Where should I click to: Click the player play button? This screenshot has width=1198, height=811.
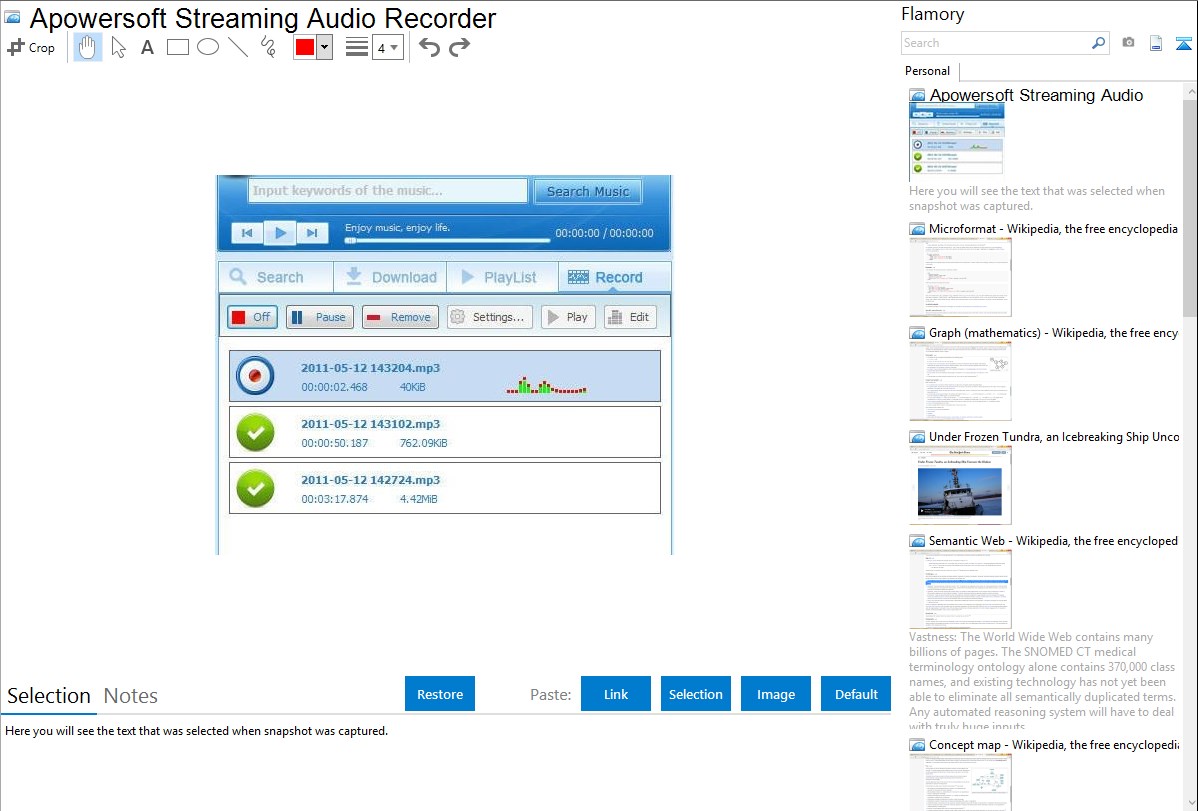tap(280, 233)
